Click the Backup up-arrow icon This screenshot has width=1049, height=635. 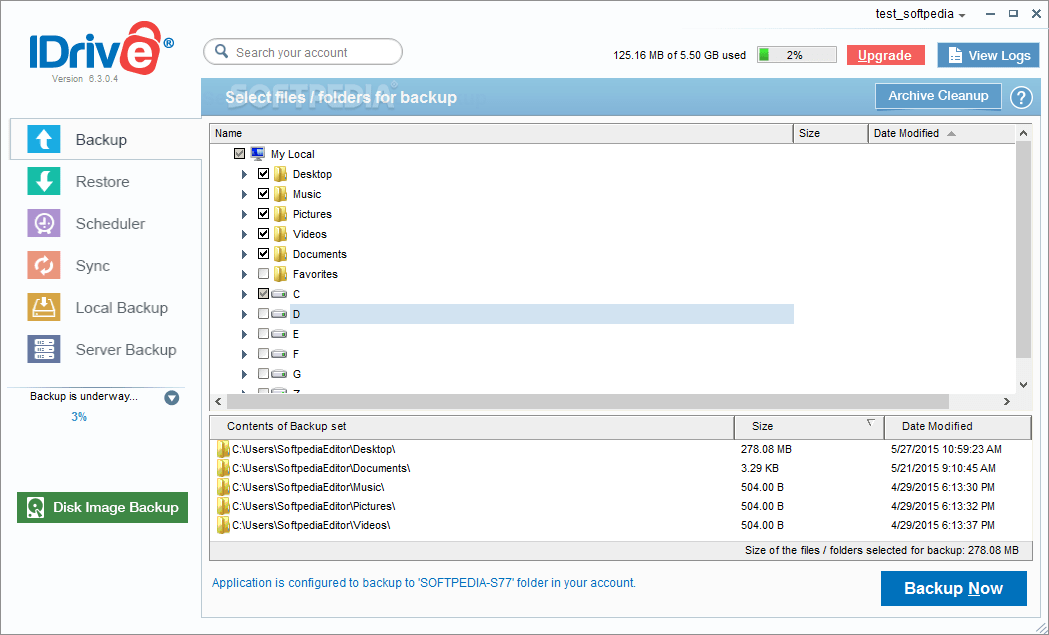tap(43, 139)
